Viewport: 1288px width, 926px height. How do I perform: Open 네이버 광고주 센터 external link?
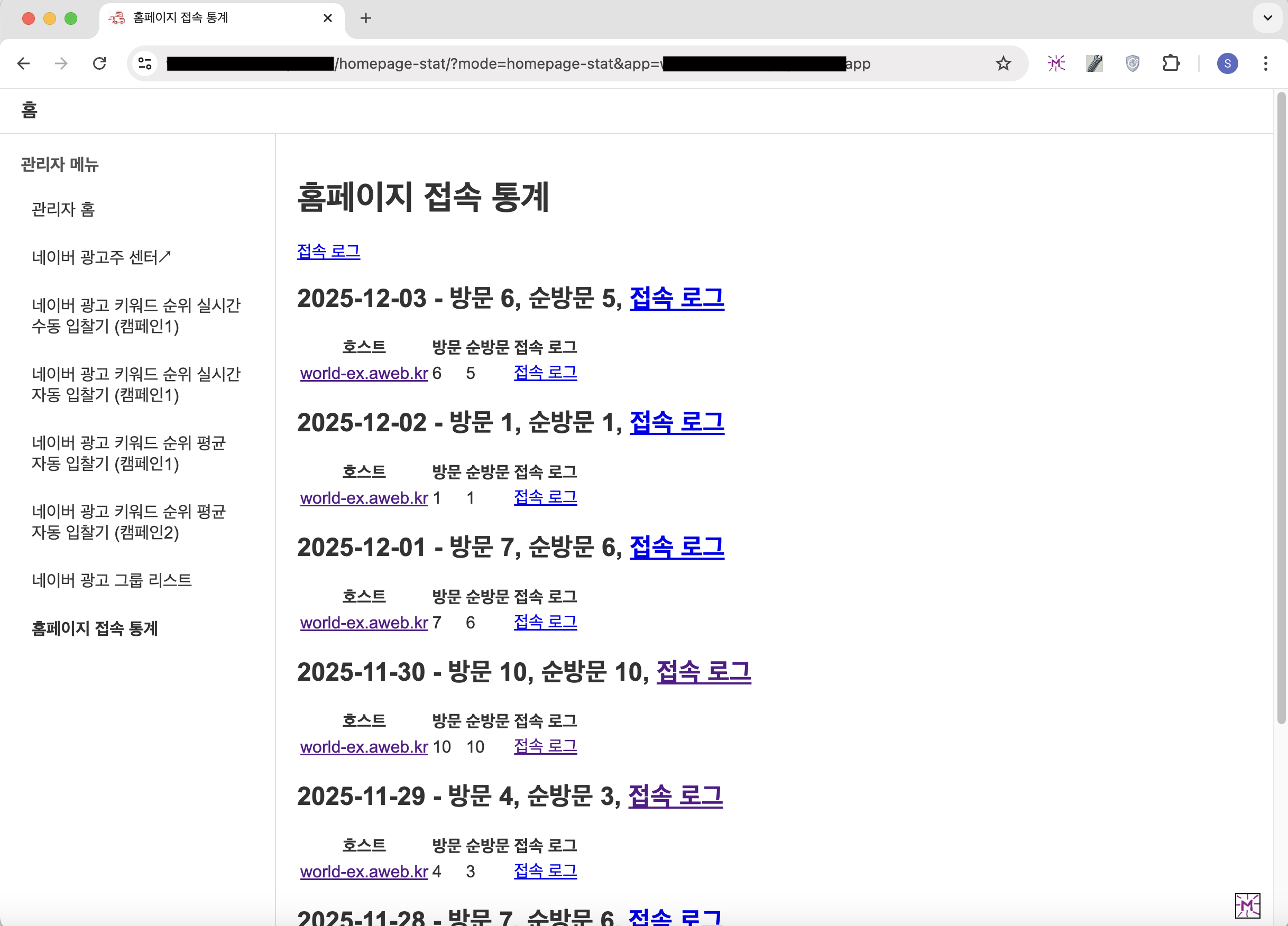click(x=101, y=258)
